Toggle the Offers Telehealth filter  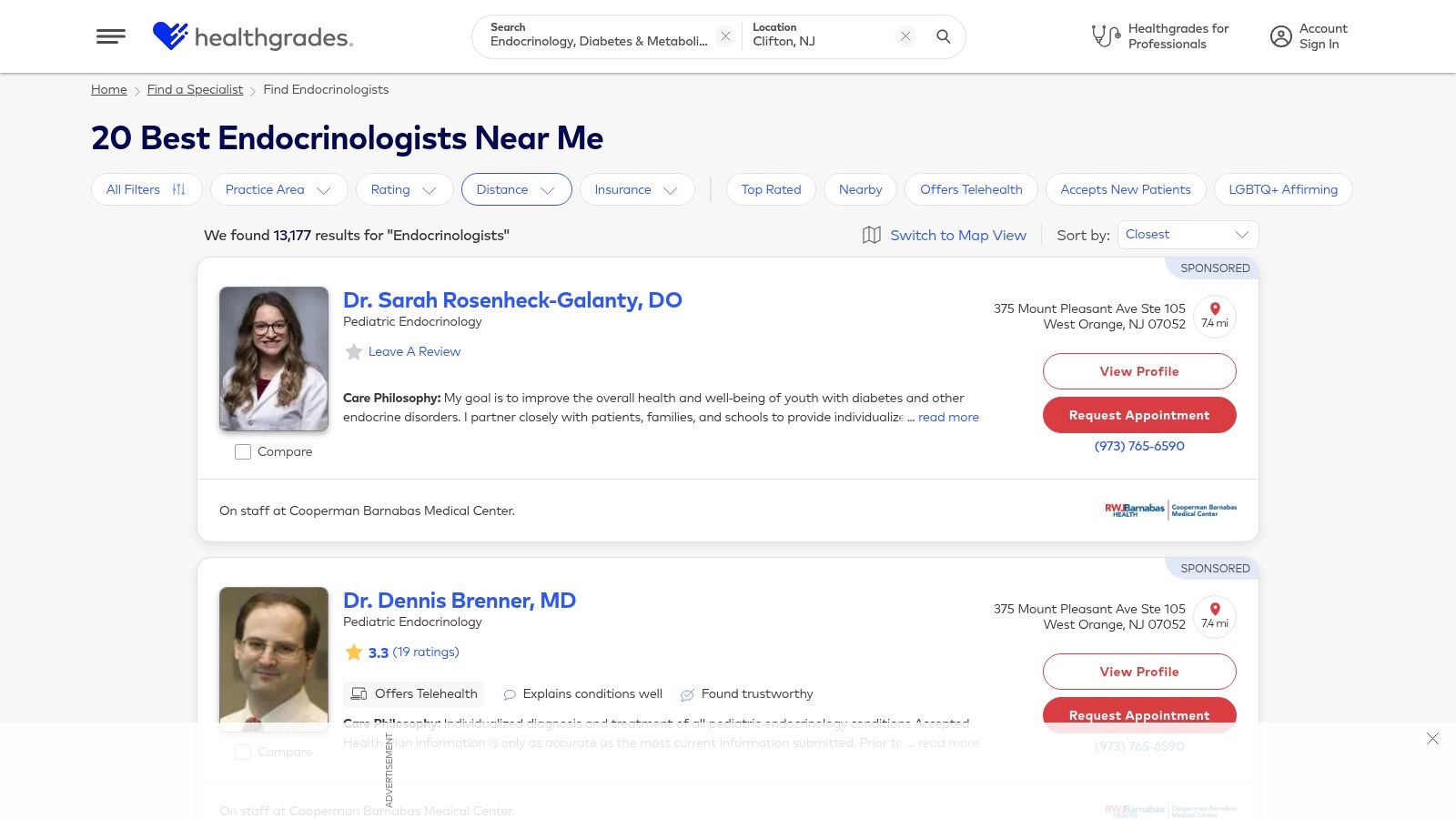[x=971, y=189]
